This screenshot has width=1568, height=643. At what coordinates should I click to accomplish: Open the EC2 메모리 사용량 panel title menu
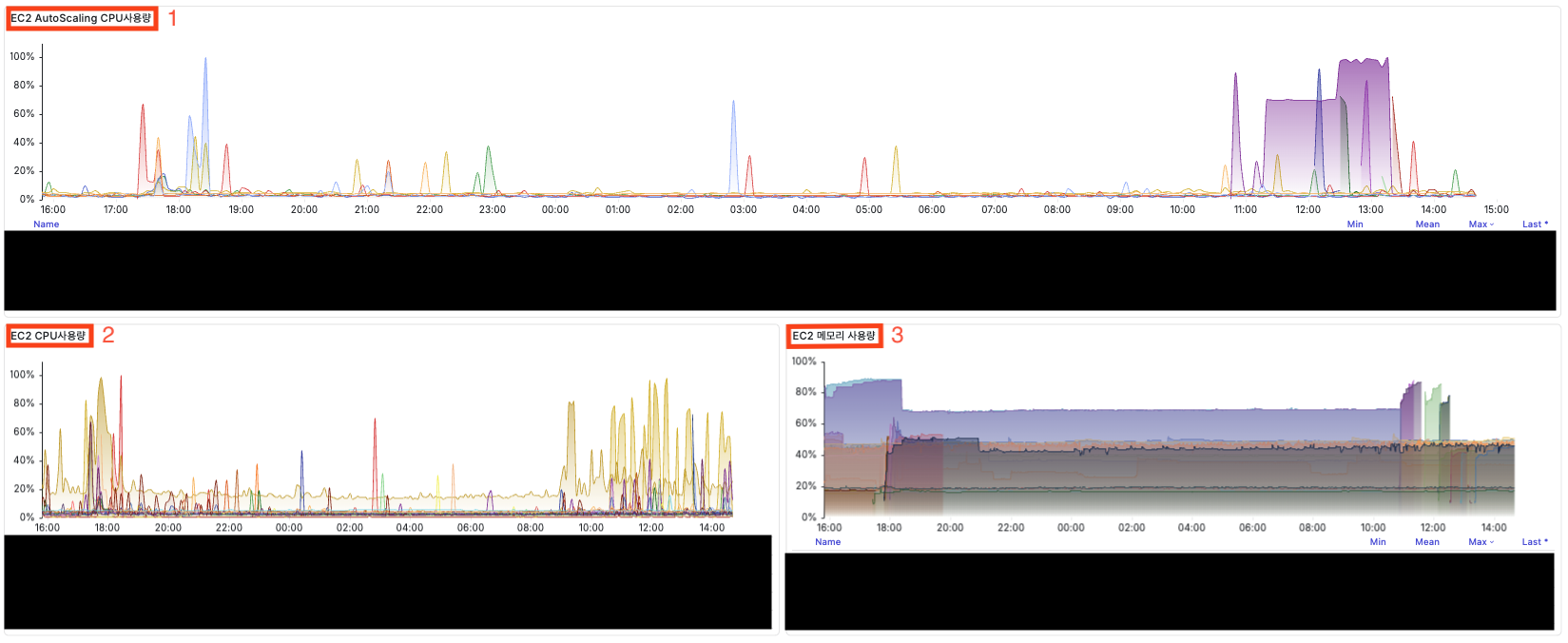(833, 336)
